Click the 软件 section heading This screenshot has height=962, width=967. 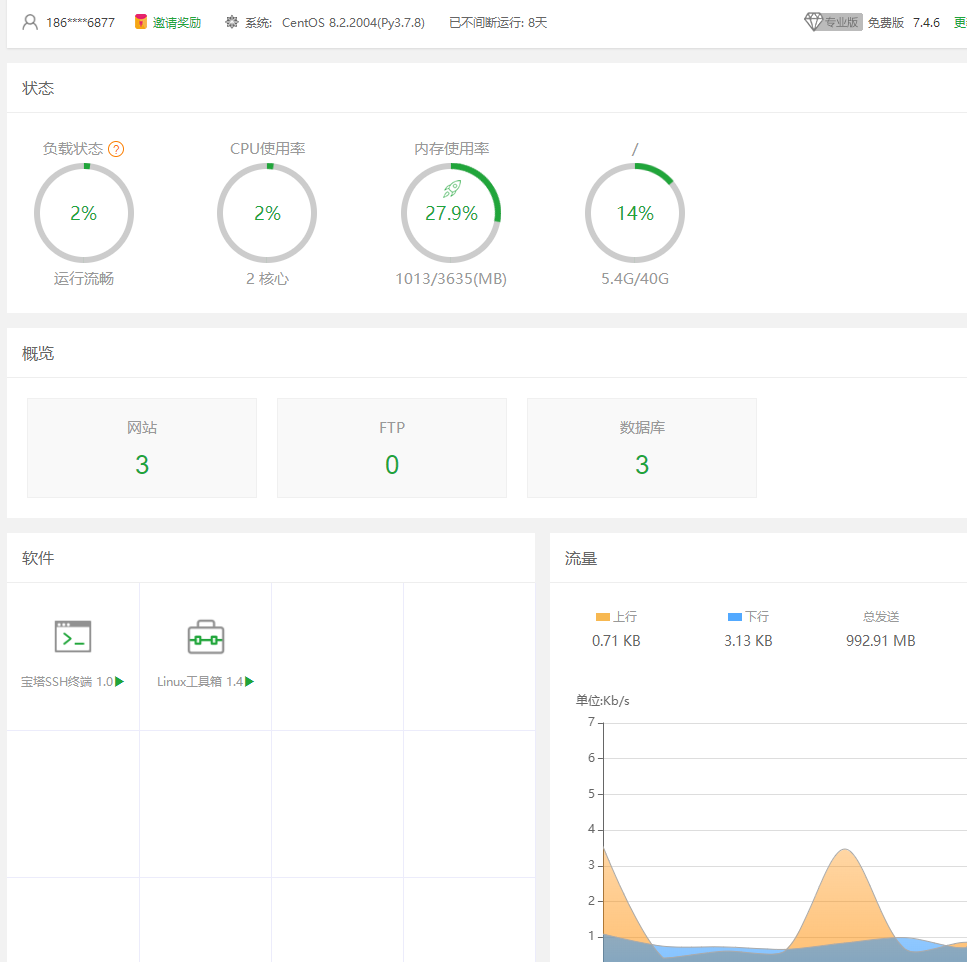click(38, 558)
